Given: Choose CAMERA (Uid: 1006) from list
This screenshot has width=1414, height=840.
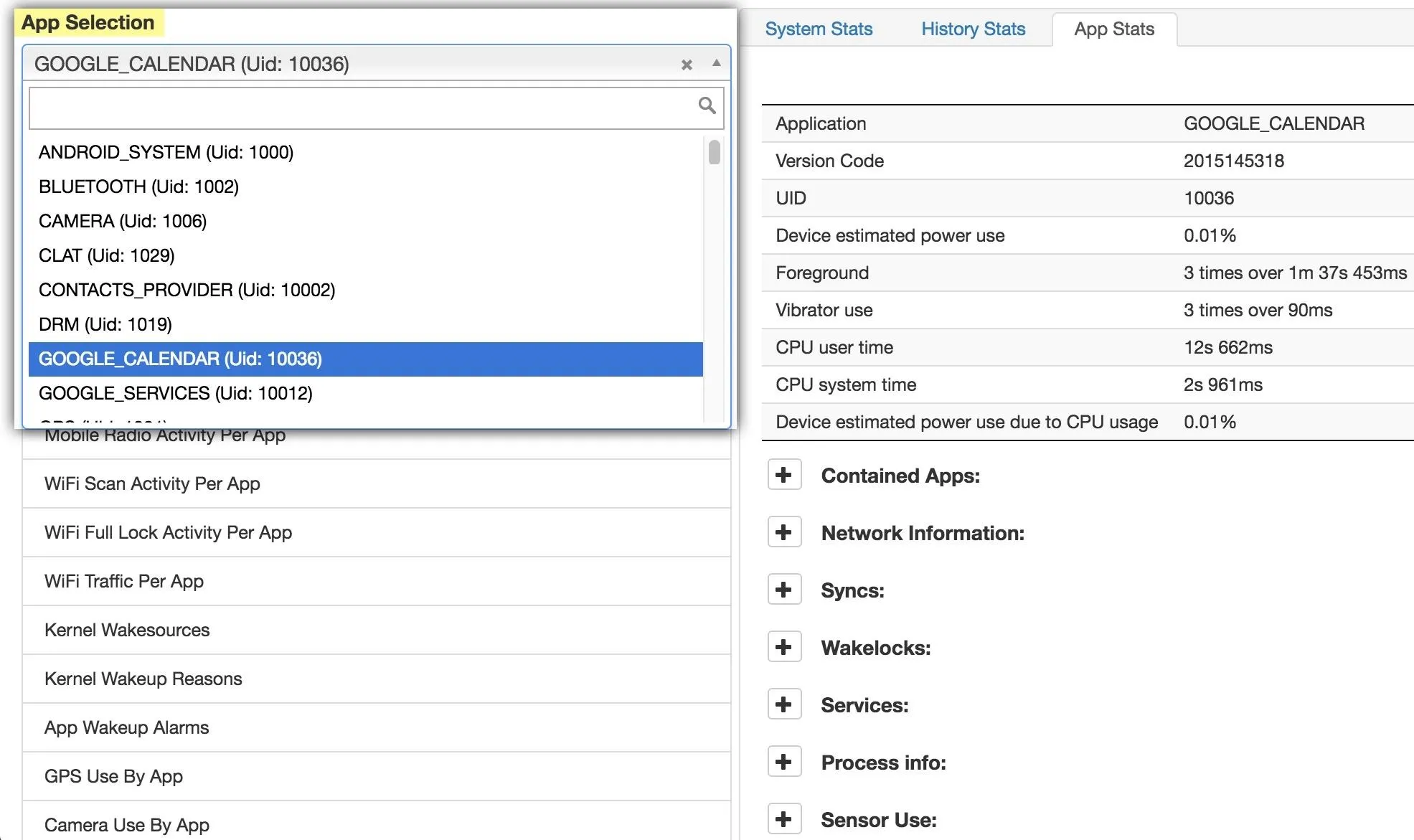Looking at the screenshot, I should [365, 221].
